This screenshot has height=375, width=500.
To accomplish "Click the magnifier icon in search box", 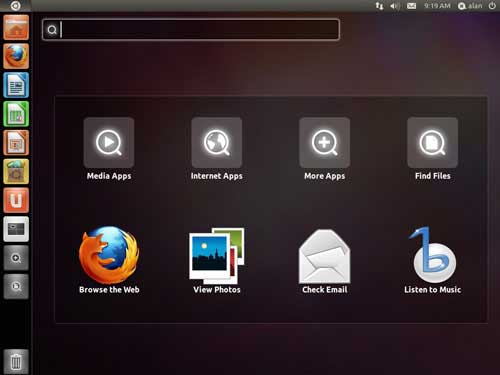I will pos(52,30).
